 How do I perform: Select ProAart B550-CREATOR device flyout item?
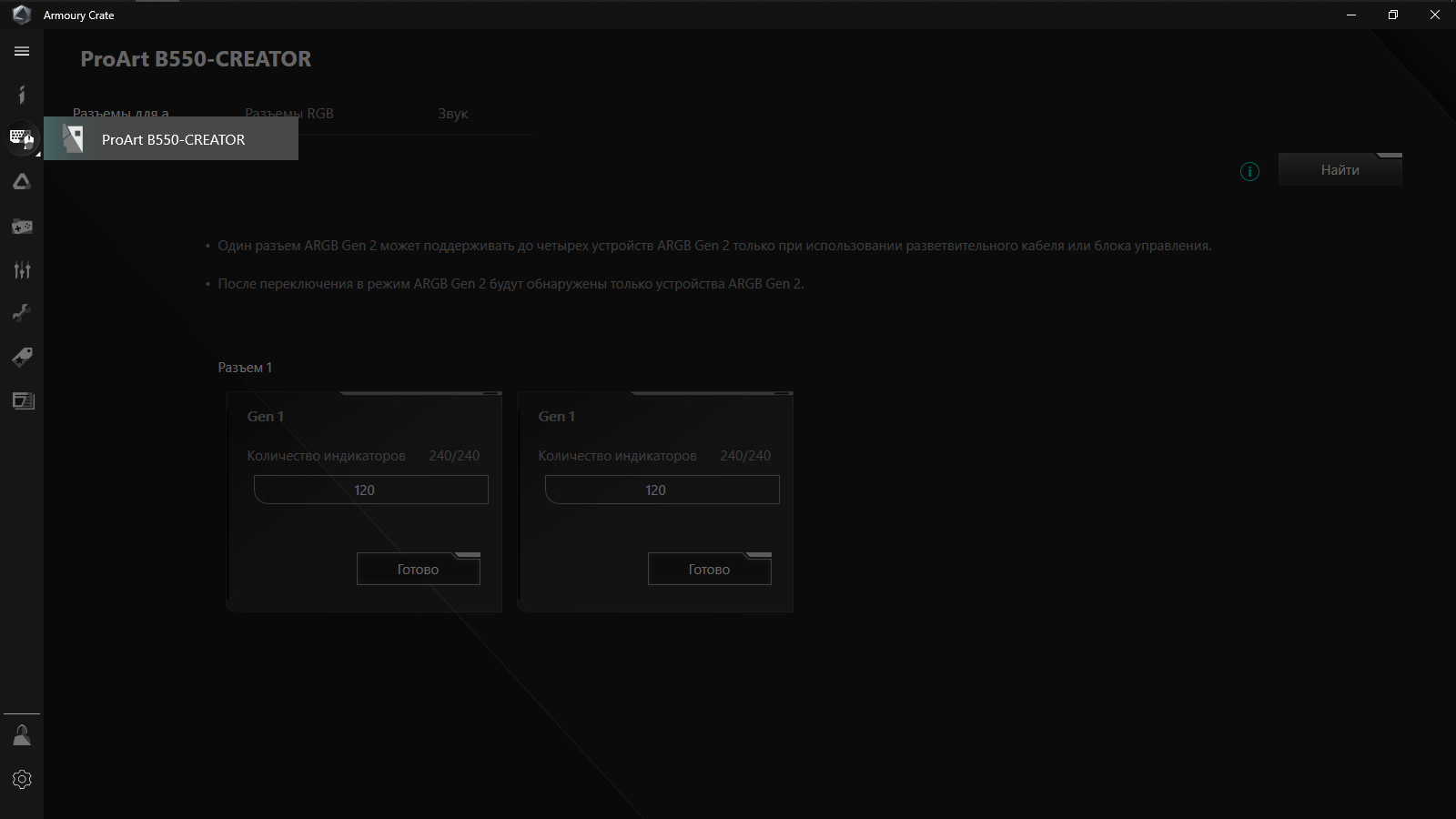pyautogui.click(x=171, y=139)
